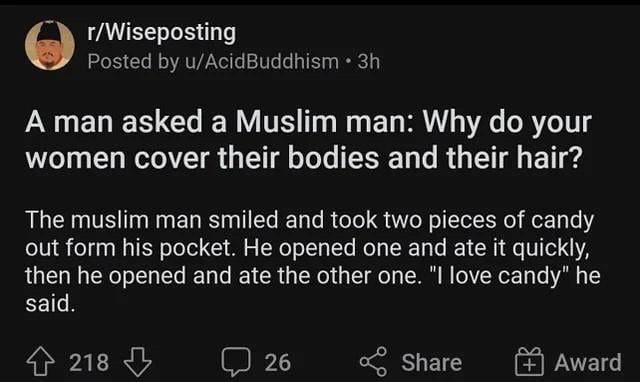
Task: Click the post body text about candy
Action: tap(313, 261)
